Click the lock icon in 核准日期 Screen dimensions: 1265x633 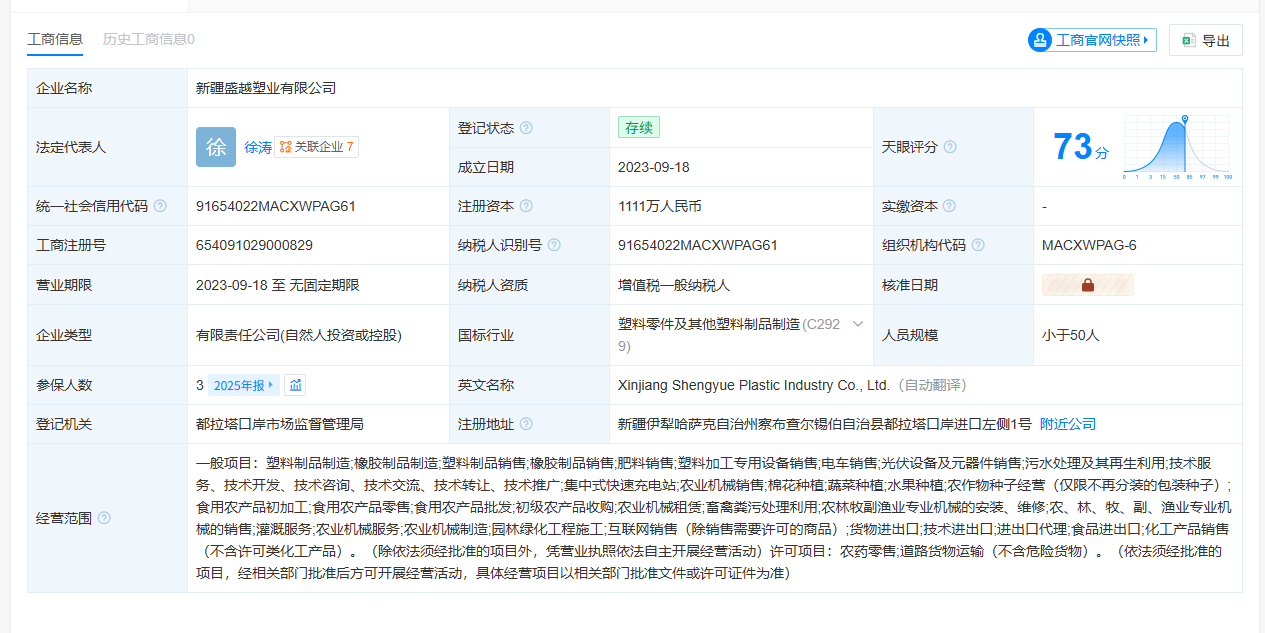click(1087, 285)
